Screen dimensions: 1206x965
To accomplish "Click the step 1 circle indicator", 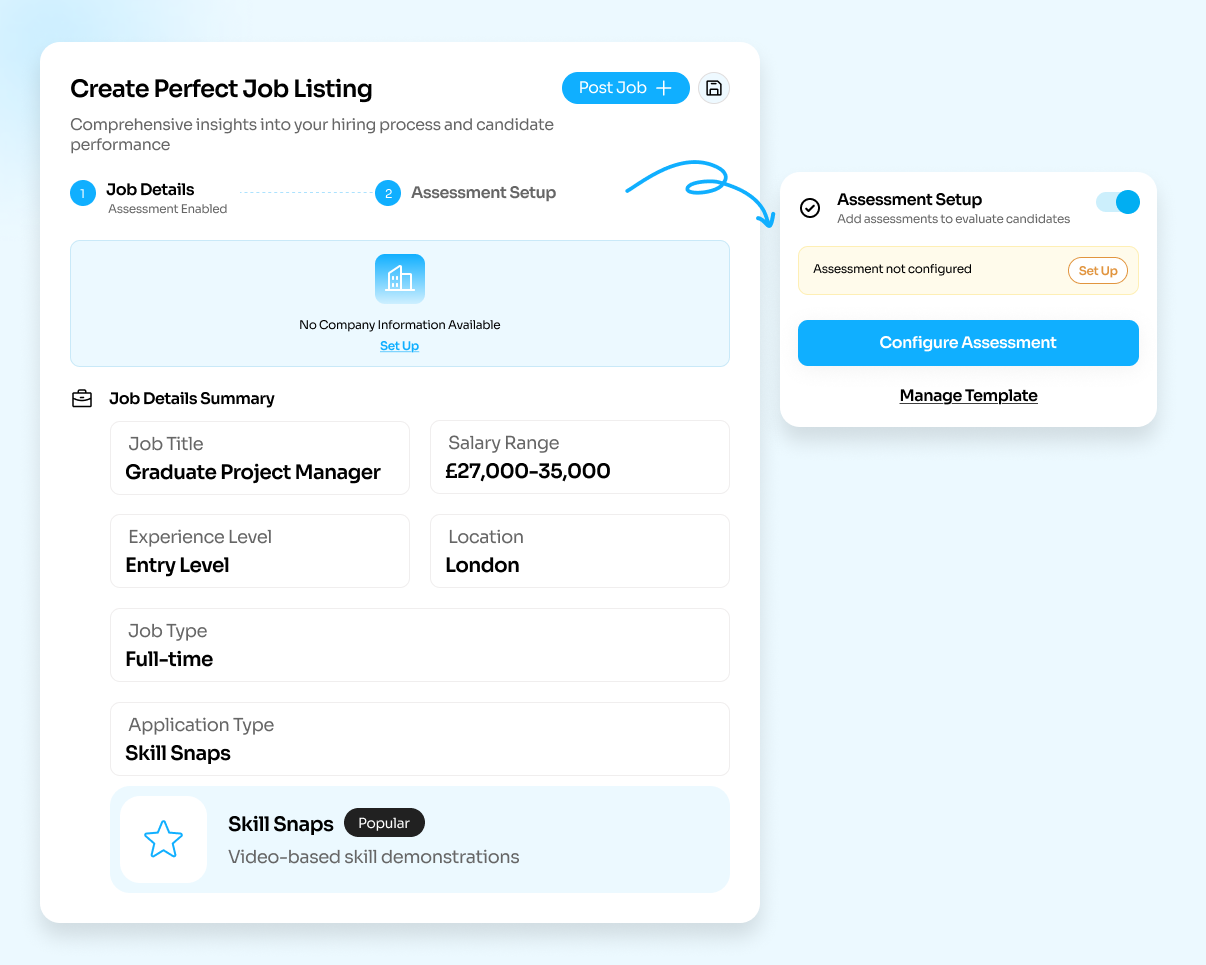I will (x=83, y=193).
